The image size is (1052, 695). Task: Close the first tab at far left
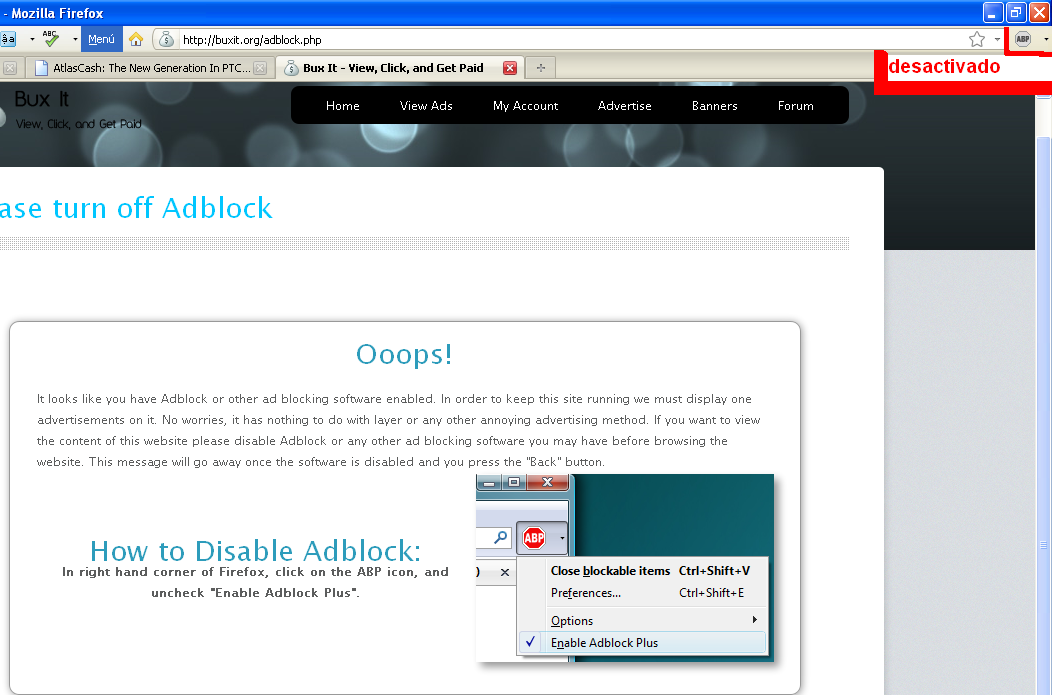coord(9,68)
